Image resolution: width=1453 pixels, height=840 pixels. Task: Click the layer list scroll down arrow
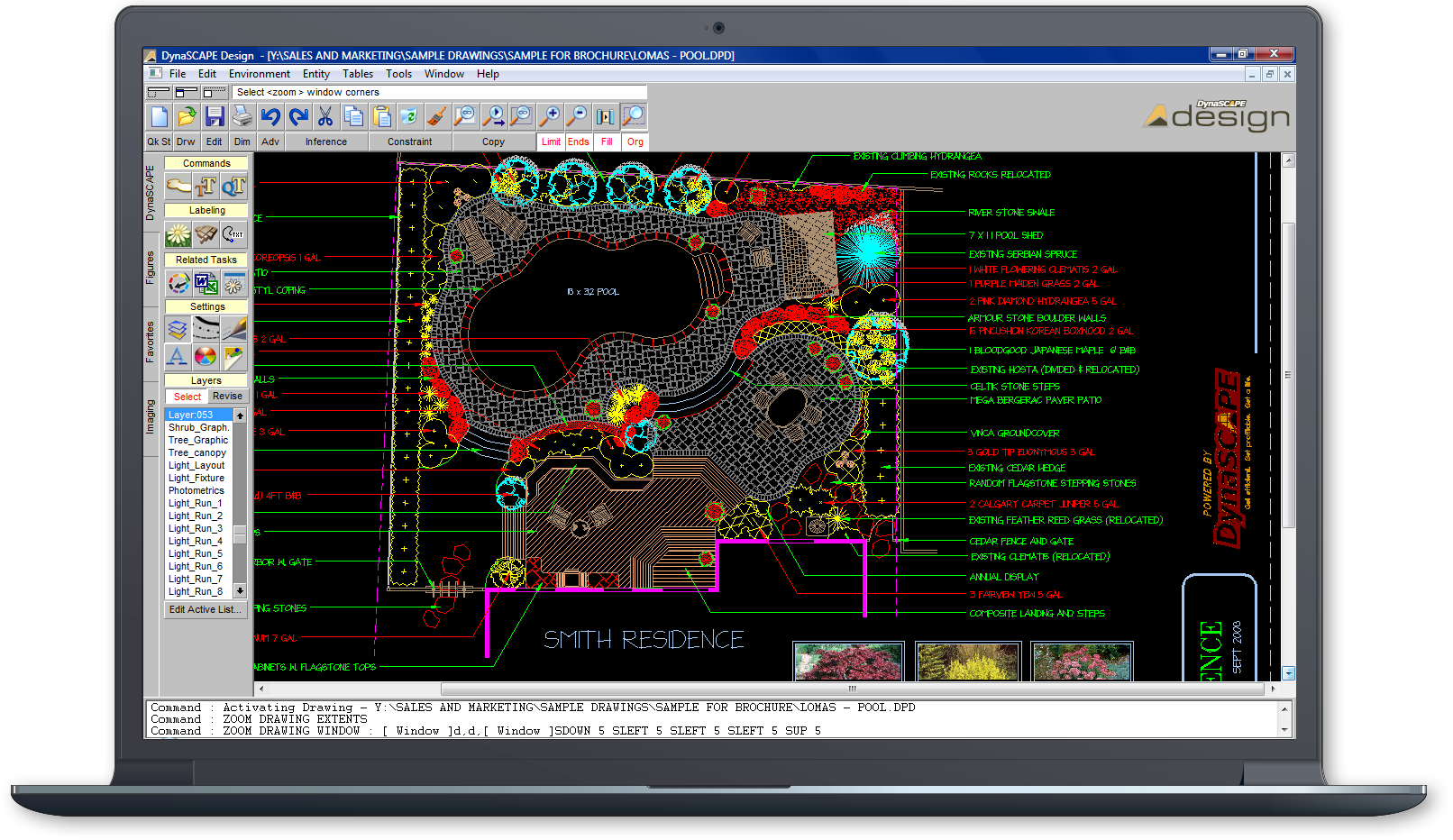[x=240, y=591]
